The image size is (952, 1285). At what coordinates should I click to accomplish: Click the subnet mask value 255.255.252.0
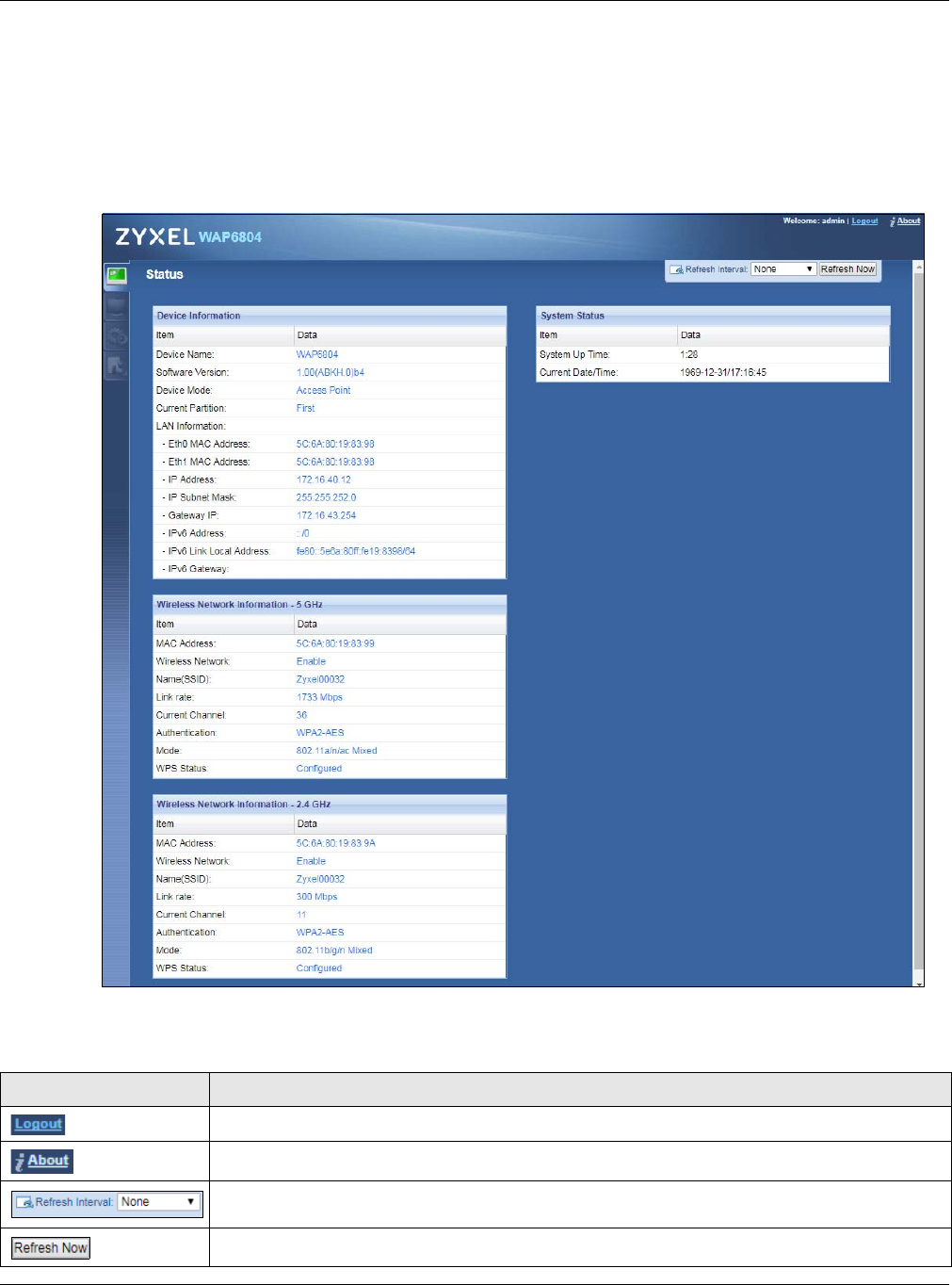(327, 498)
